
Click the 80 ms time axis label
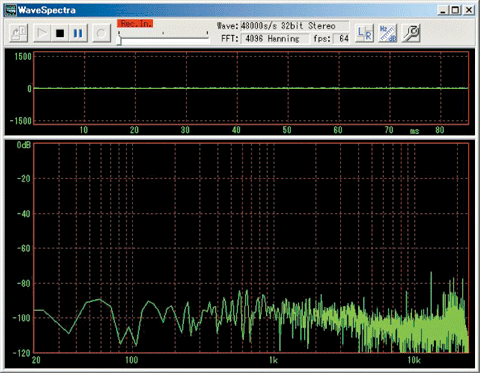pos(440,130)
